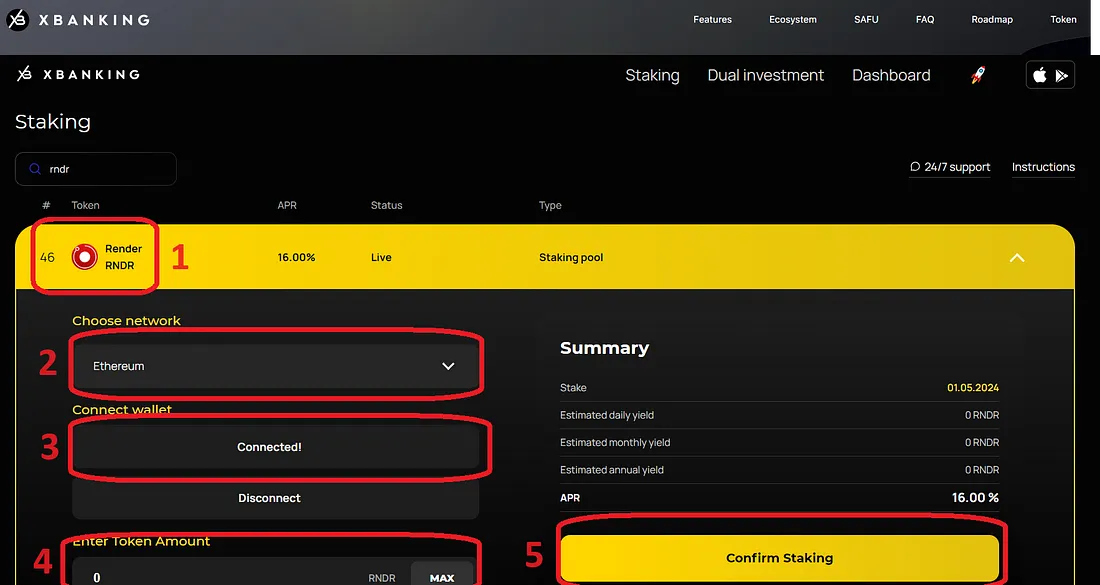Image resolution: width=1100 pixels, height=585 pixels.
Task: Click the 24/7 support link
Action: point(950,167)
